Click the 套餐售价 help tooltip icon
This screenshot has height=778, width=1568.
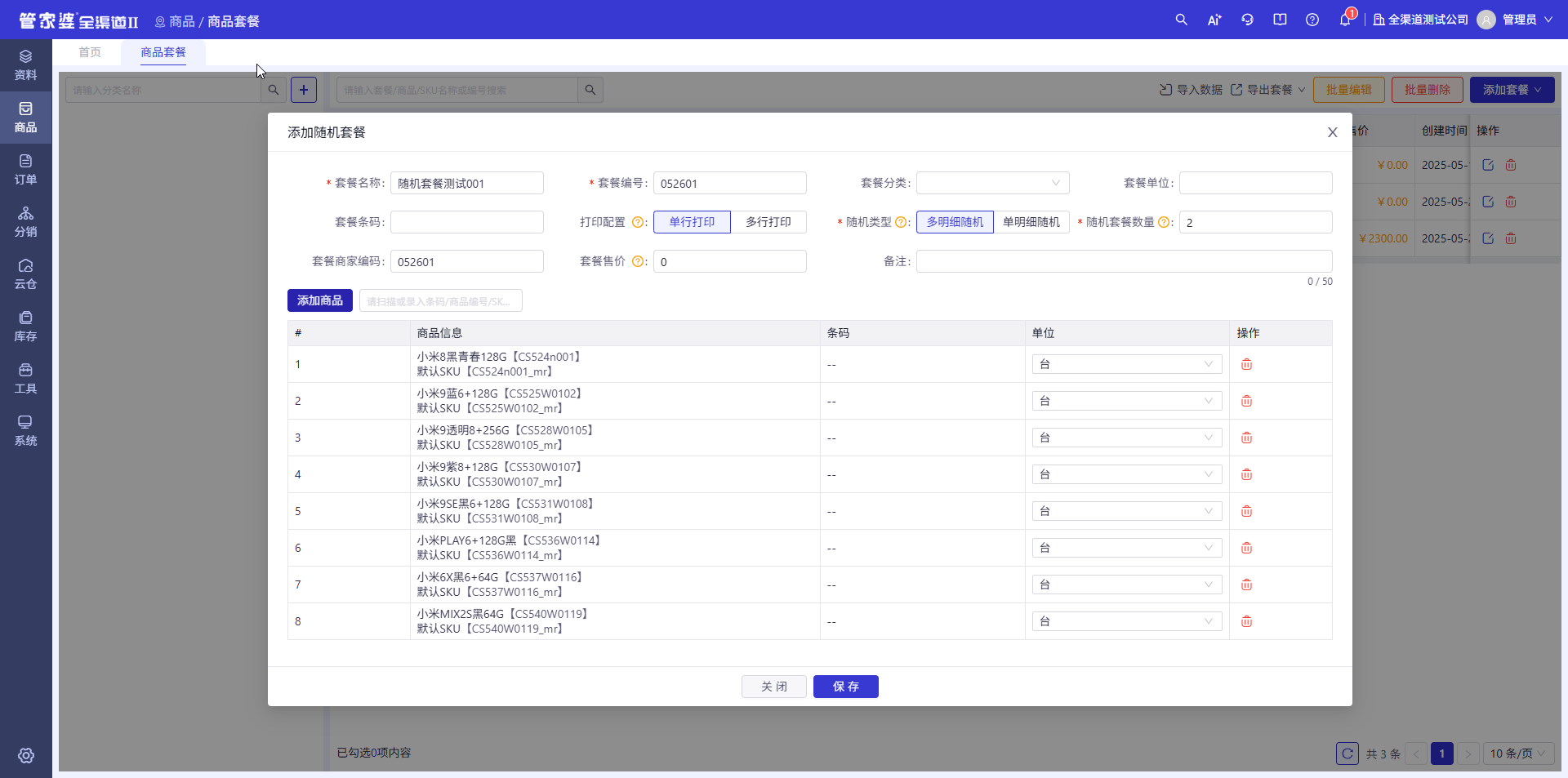point(638,261)
